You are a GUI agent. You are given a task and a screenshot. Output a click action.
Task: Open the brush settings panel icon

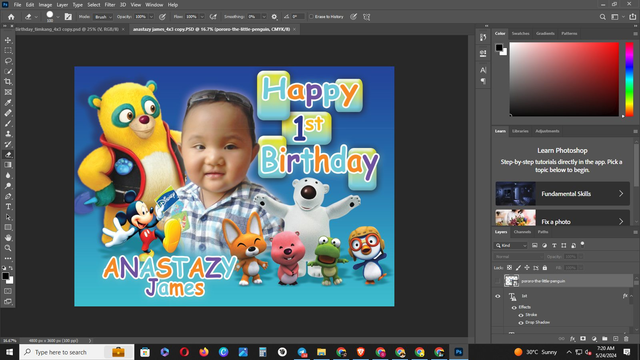point(68,17)
